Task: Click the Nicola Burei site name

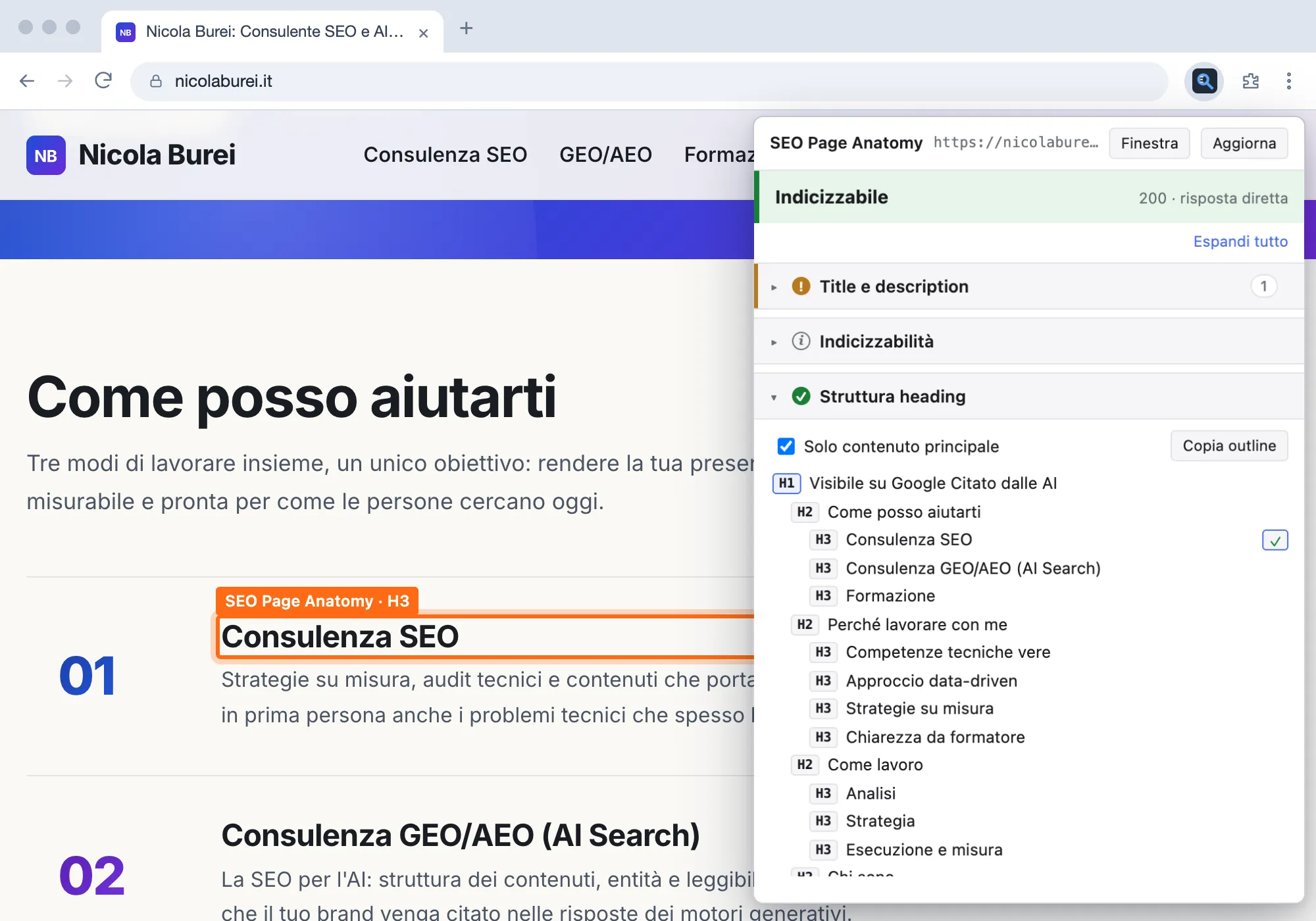Action: coord(157,155)
